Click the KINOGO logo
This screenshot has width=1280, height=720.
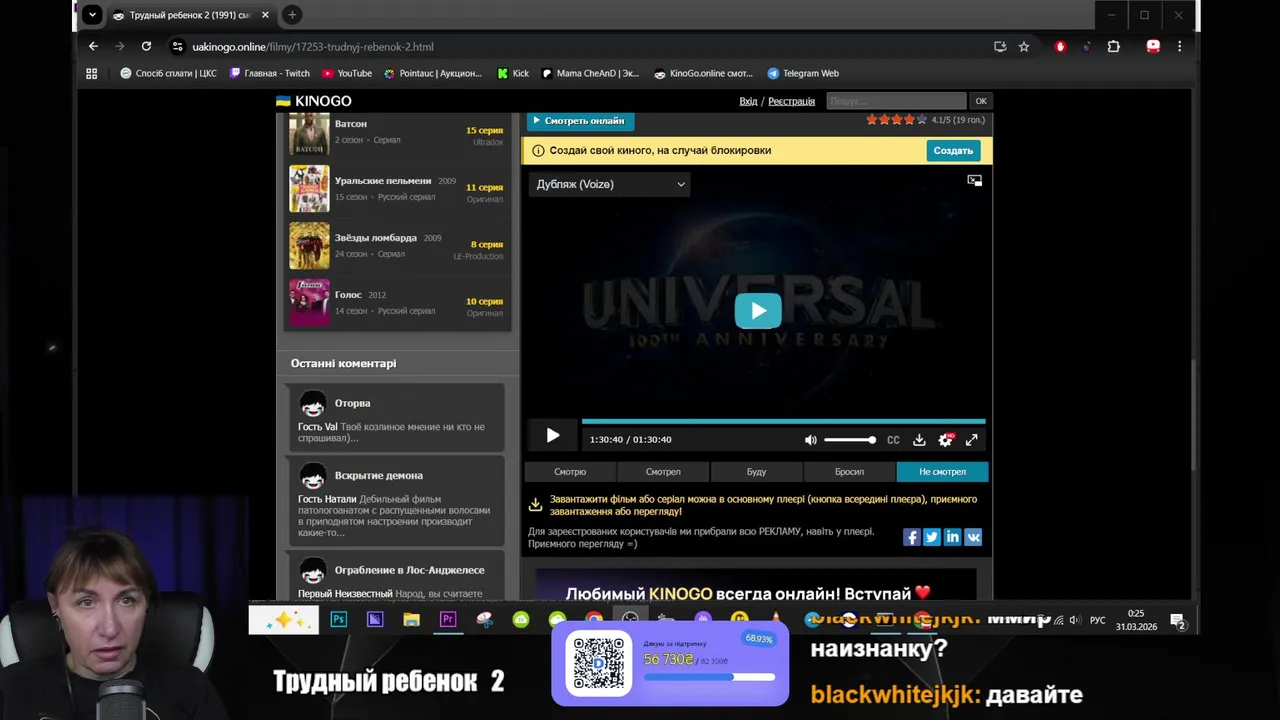tap(314, 101)
